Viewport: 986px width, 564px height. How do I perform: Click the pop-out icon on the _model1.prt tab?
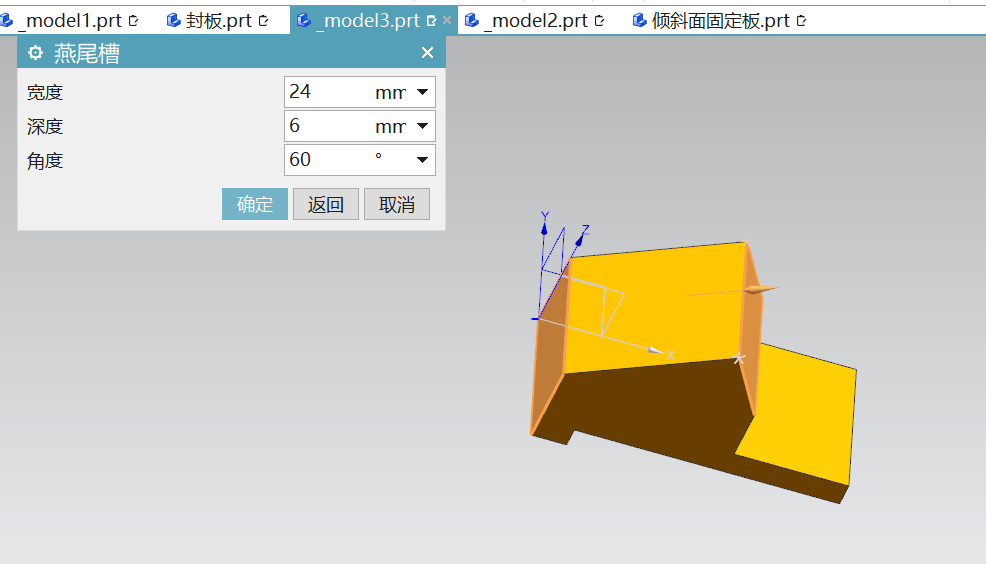pyautogui.click(x=134, y=20)
